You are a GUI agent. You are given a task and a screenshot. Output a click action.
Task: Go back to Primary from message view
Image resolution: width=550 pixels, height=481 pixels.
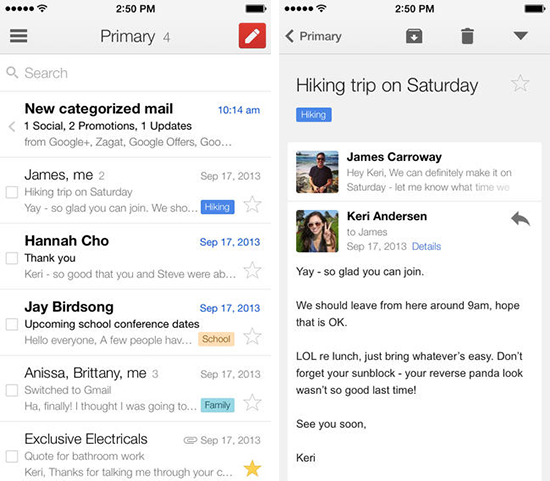point(313,36)
